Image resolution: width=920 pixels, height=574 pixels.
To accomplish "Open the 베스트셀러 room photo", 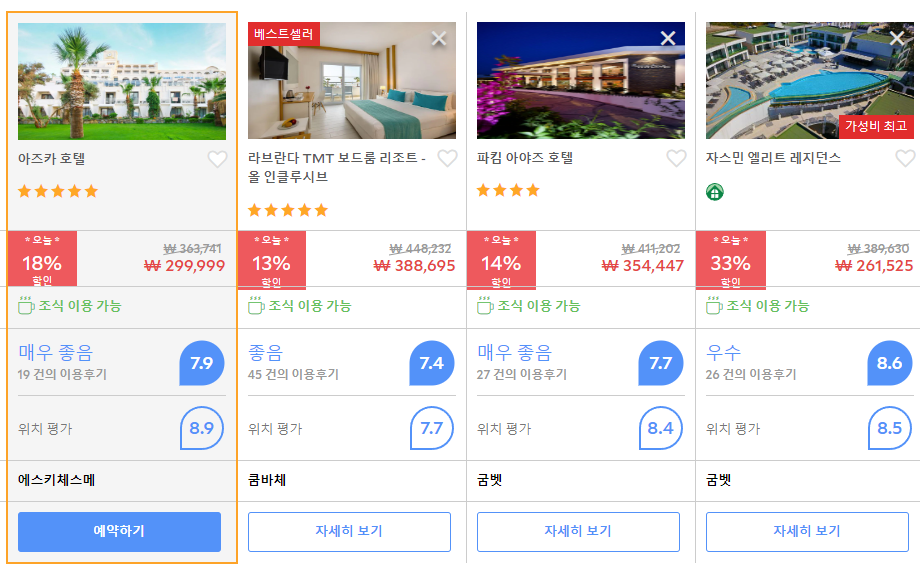I will (351, 80).
